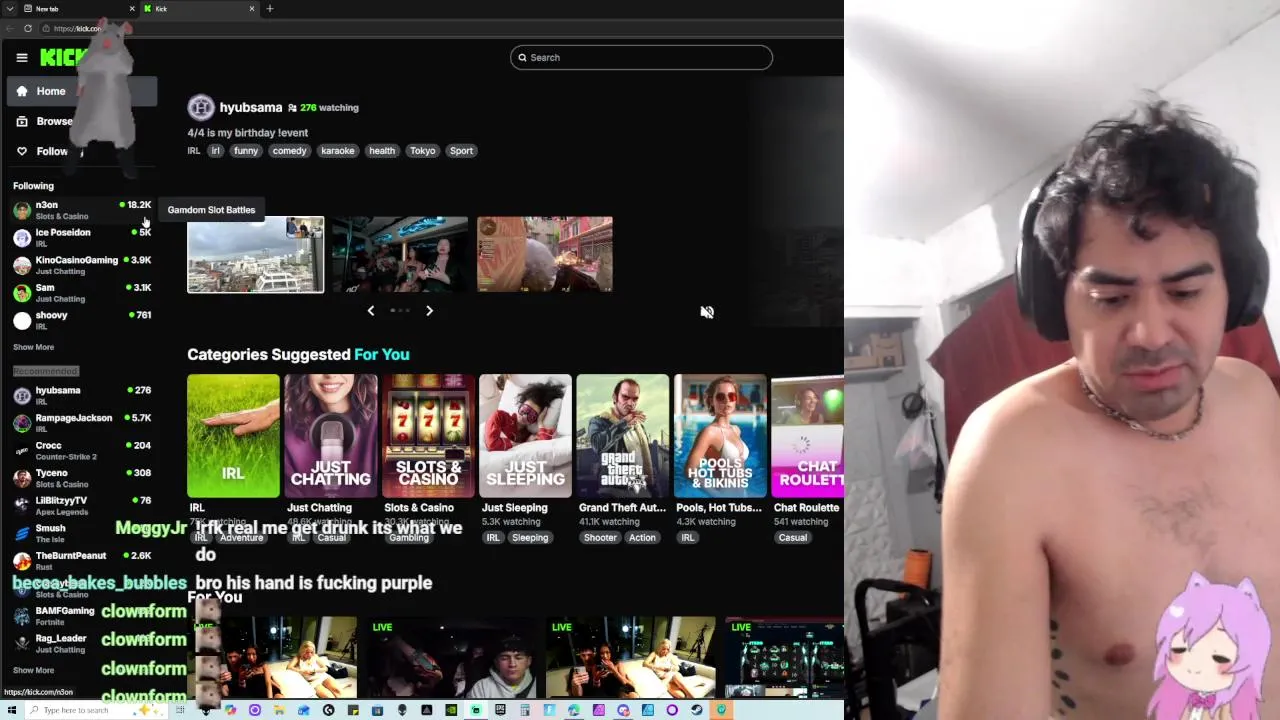This screenshot has width=1280, height=720.
Task: Close the New tab browser tab
Action: [132, 9]
